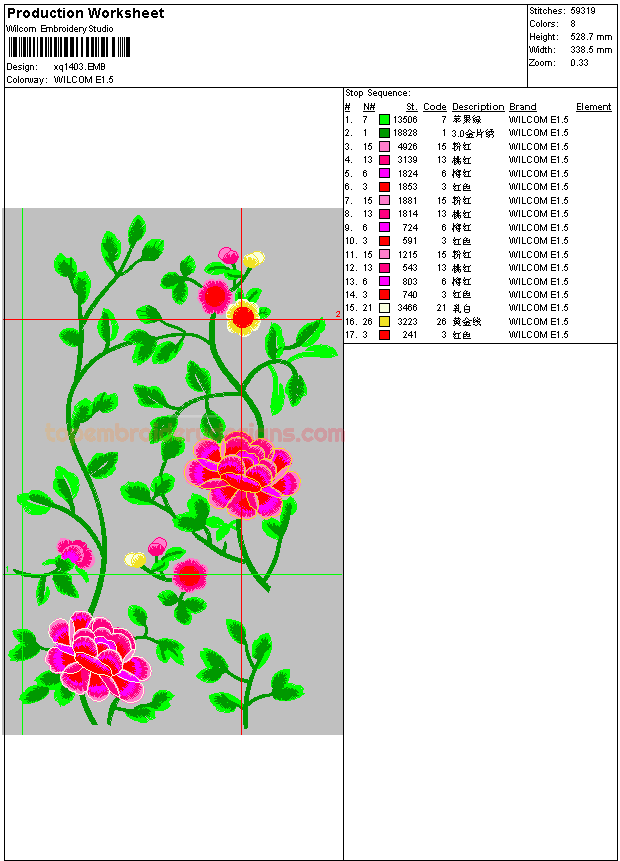Pick the yellow swatch in row 16
The image size is (620, 861).
coord(384,322)
